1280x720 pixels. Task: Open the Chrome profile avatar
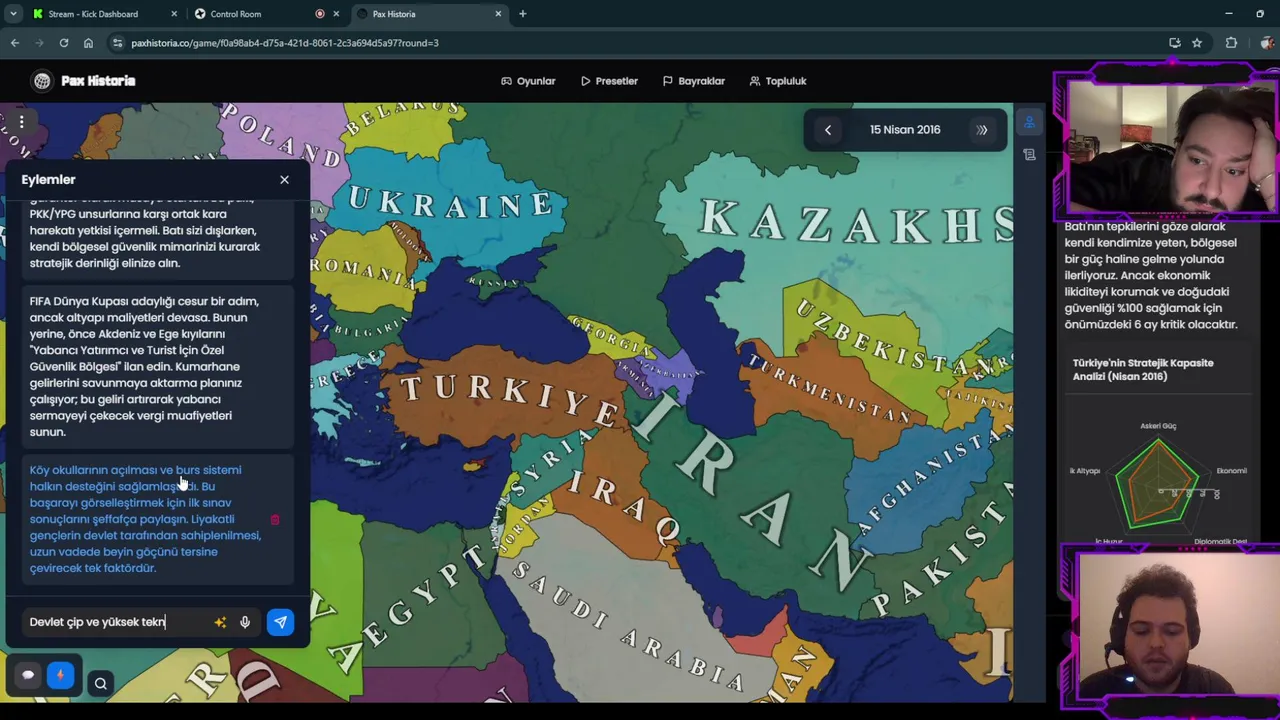pos(1267,43)
